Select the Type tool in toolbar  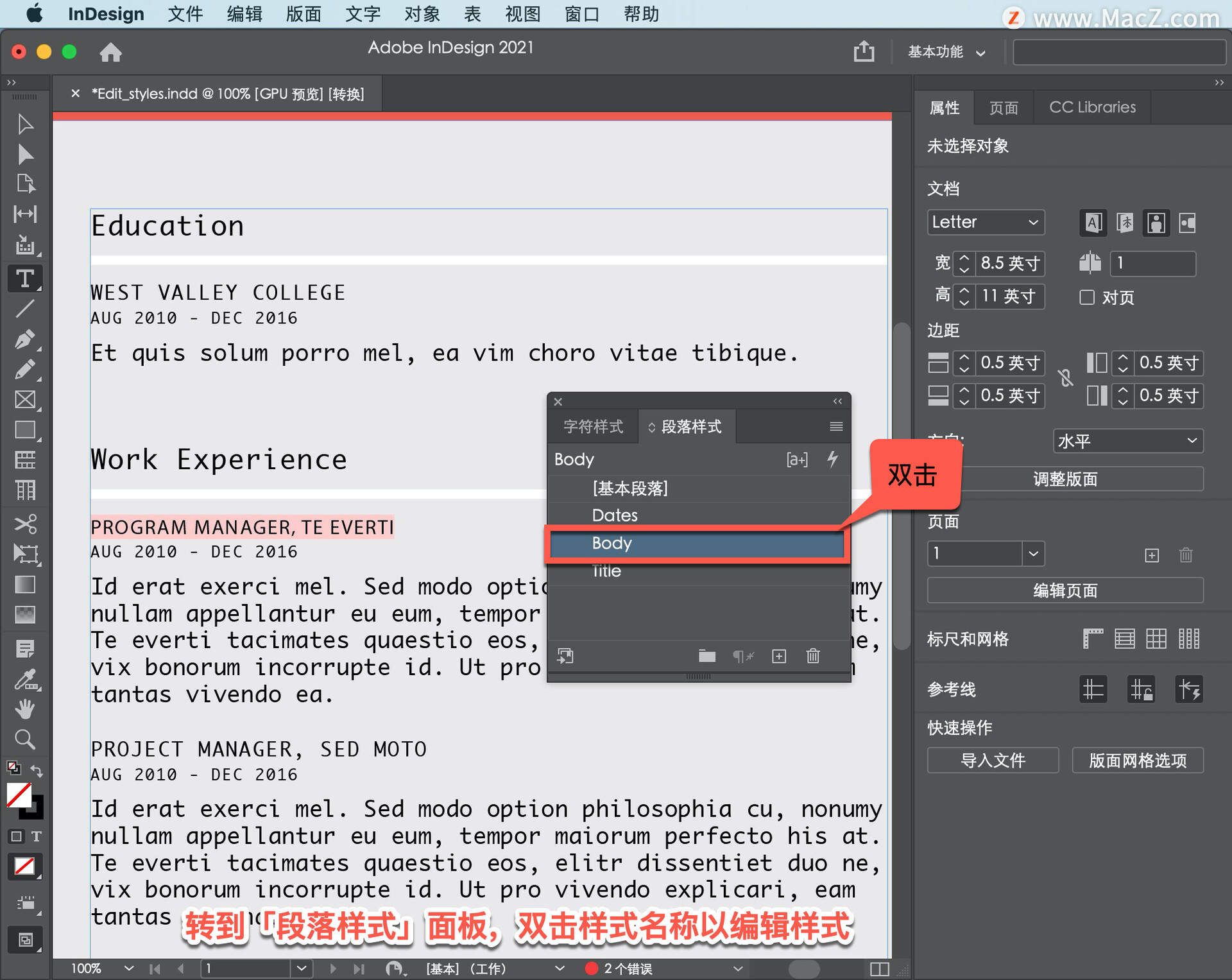click(x=24, y=279)
